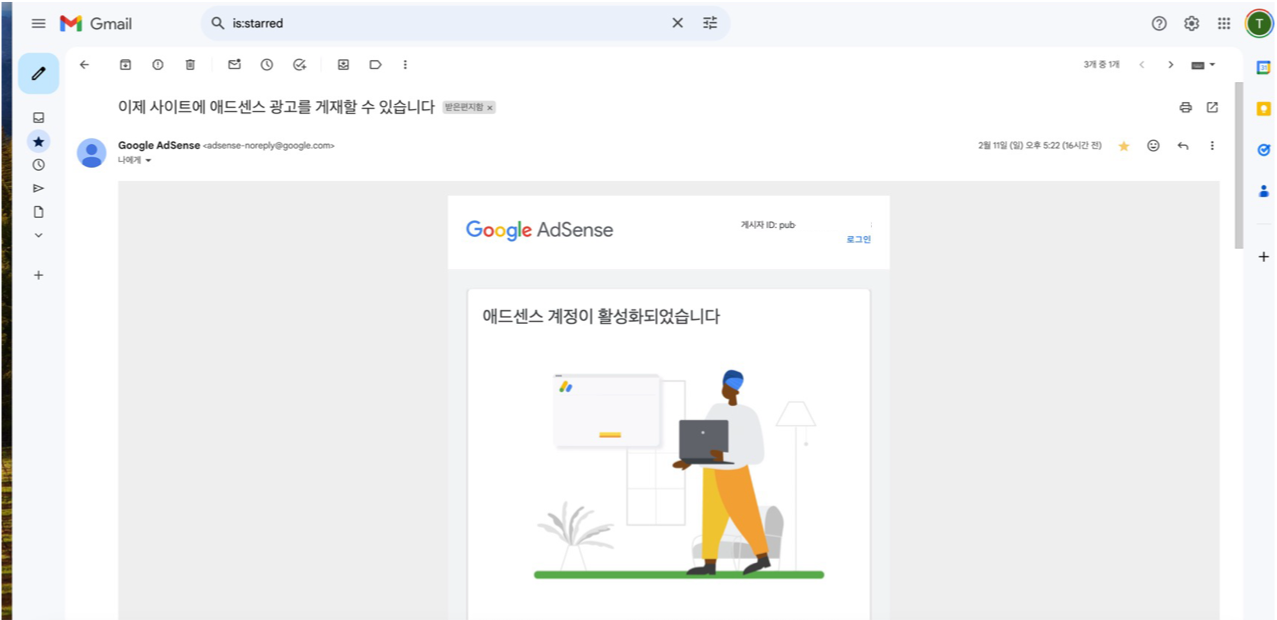The height and width of the screenshot is (620, 1277).
Task: Open Google Keep side panel
Action: [x=1263, y=108]
